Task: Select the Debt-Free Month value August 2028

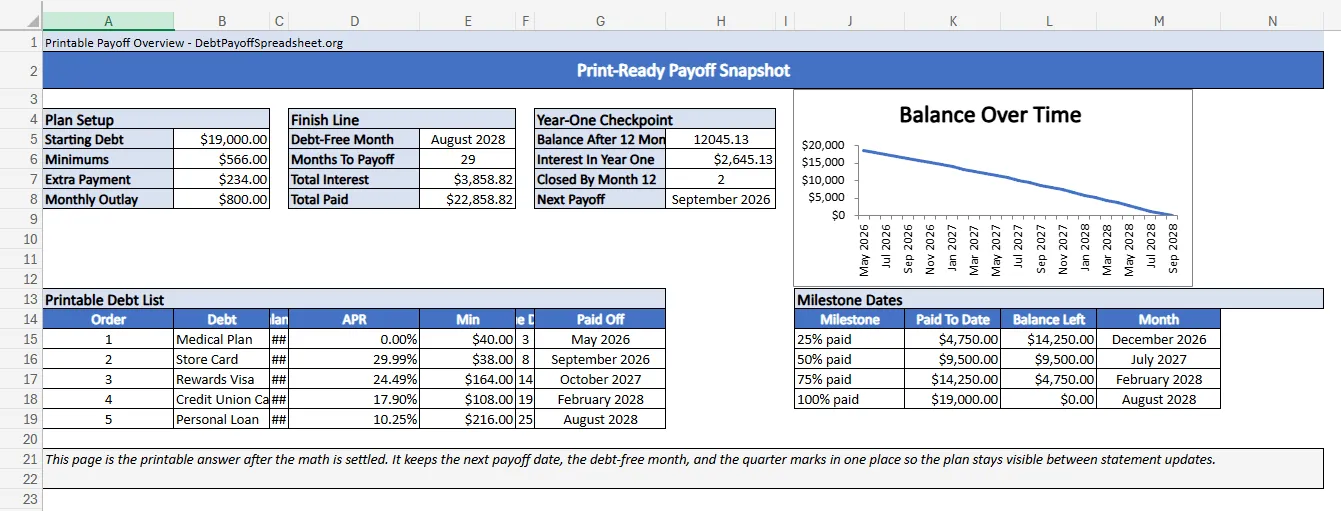Action: (x=468, y=139)
